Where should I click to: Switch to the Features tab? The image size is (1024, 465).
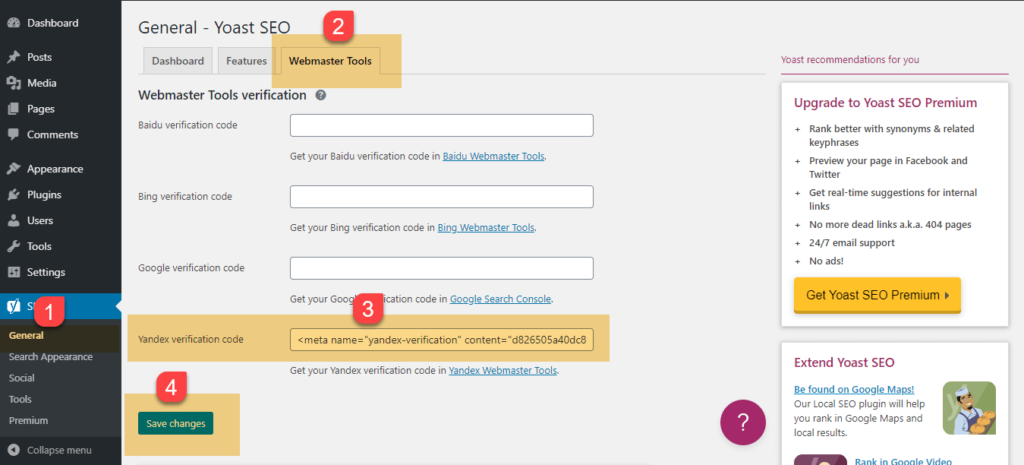(246, 61)
